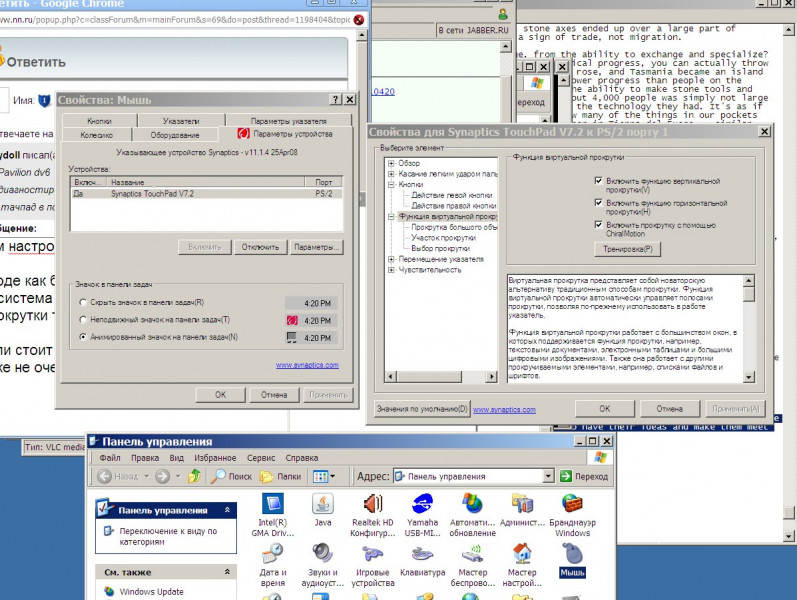Select Synaptics TouchPad V7.2 device row
Screen dimensions: 797x600
[x=206, y=194]
